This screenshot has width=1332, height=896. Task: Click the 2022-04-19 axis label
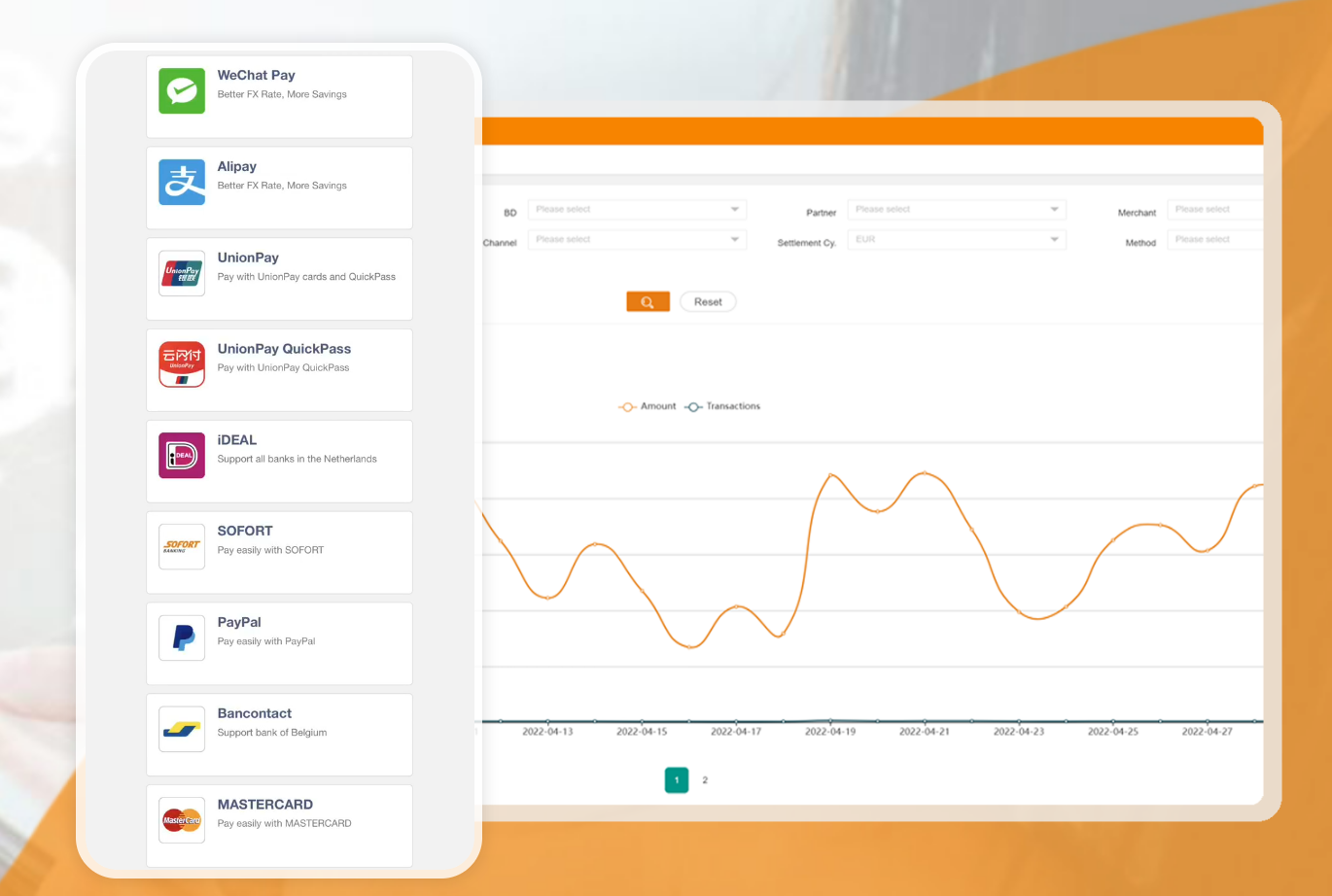[830, 732]
